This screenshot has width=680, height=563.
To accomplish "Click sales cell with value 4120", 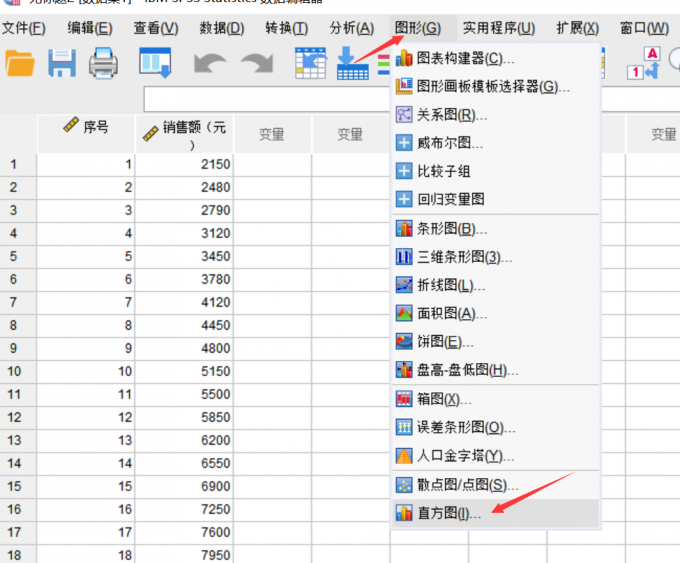I will pyautogui.click(x=184, y=302).
